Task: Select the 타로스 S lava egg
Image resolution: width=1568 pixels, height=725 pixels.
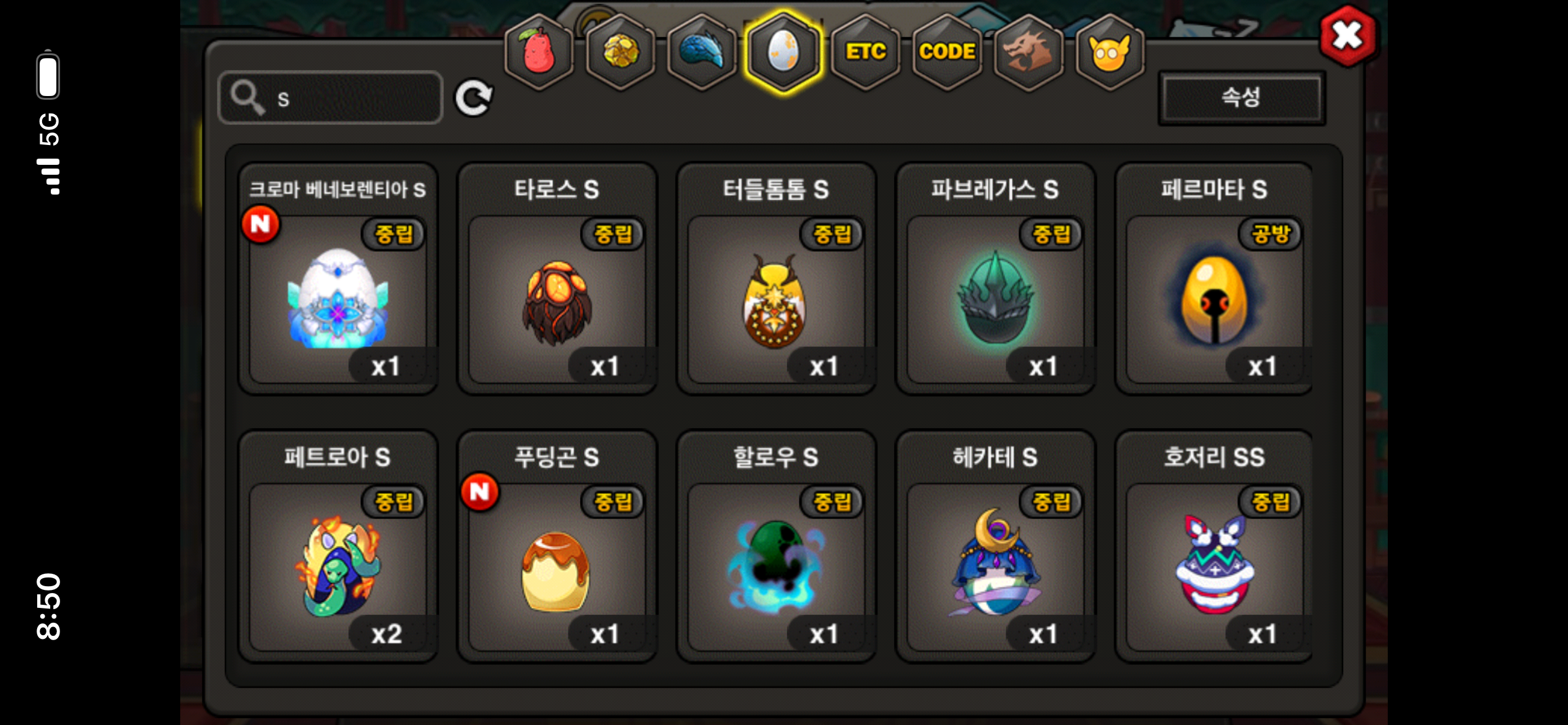Action: 557,279
